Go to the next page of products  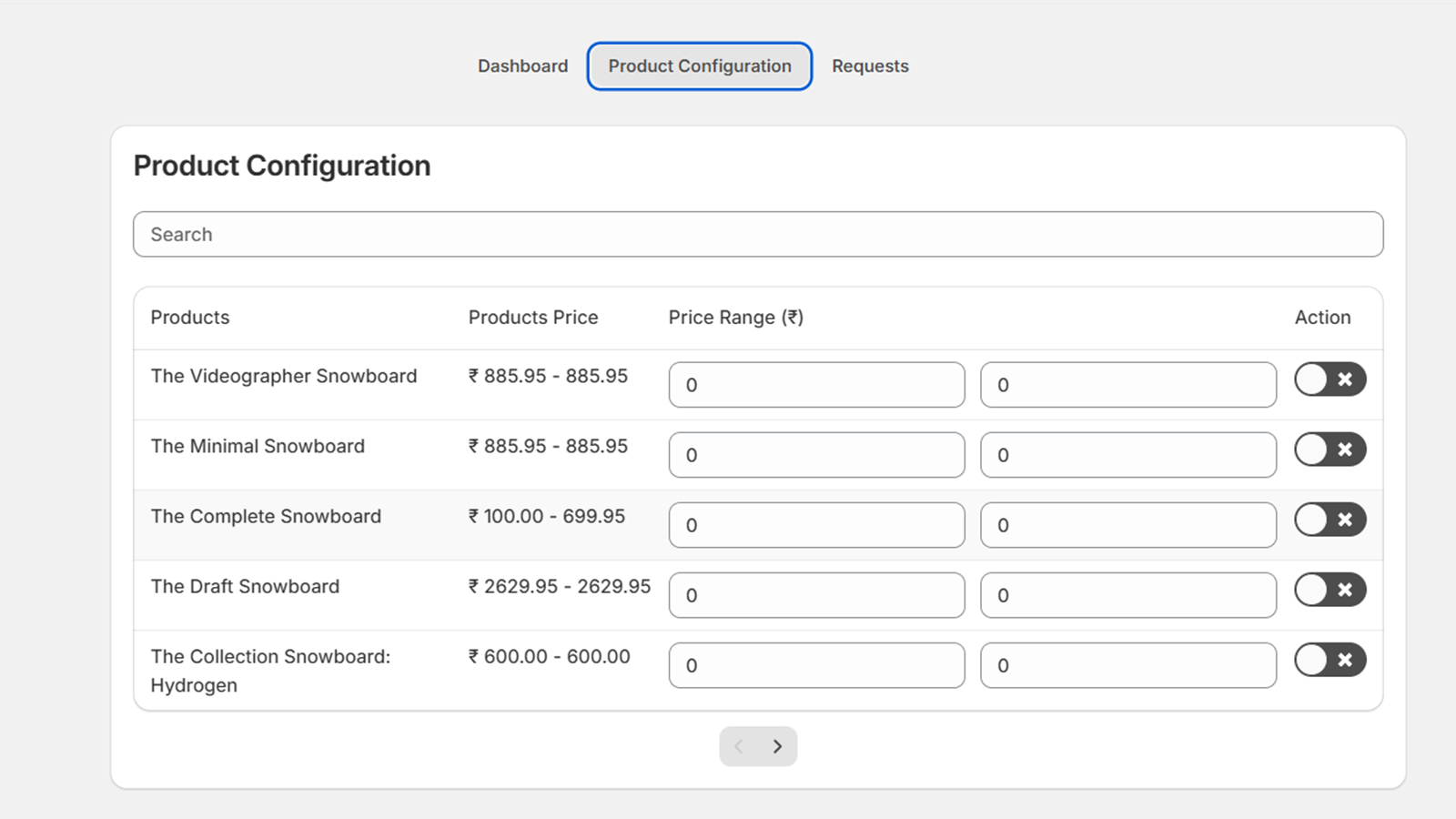click(778, 745)
